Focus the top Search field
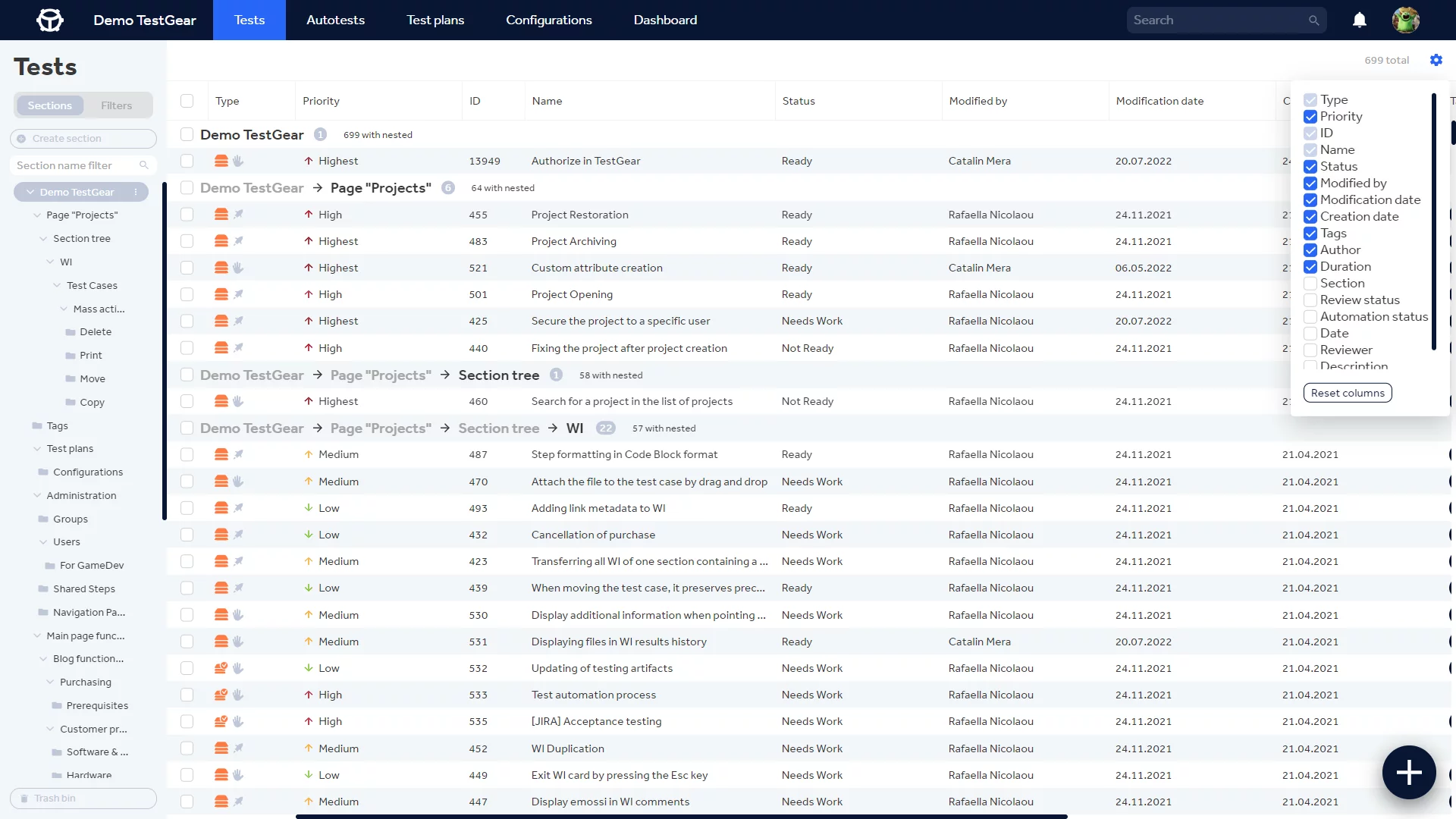Screen dimensions: 1456x819 pos(1225,20)
